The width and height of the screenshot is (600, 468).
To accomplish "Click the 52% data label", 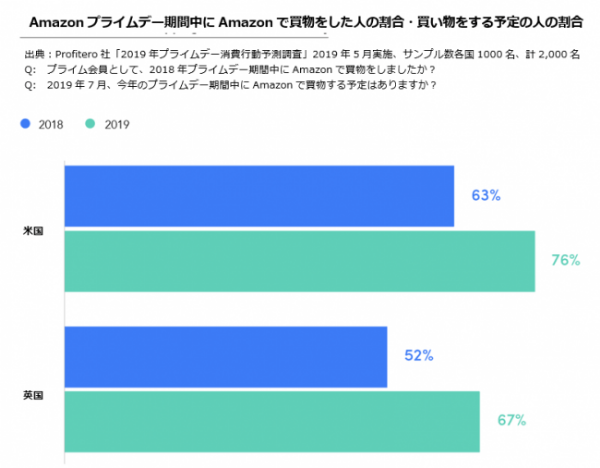I will [418, 355].
